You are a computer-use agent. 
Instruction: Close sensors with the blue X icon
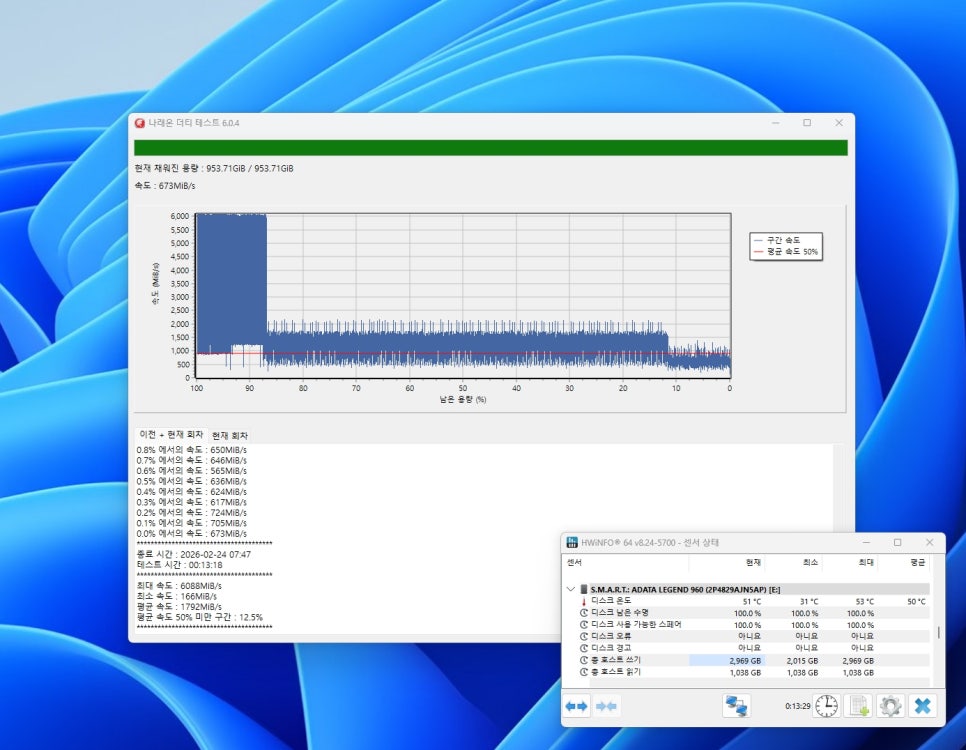[922, 706]
